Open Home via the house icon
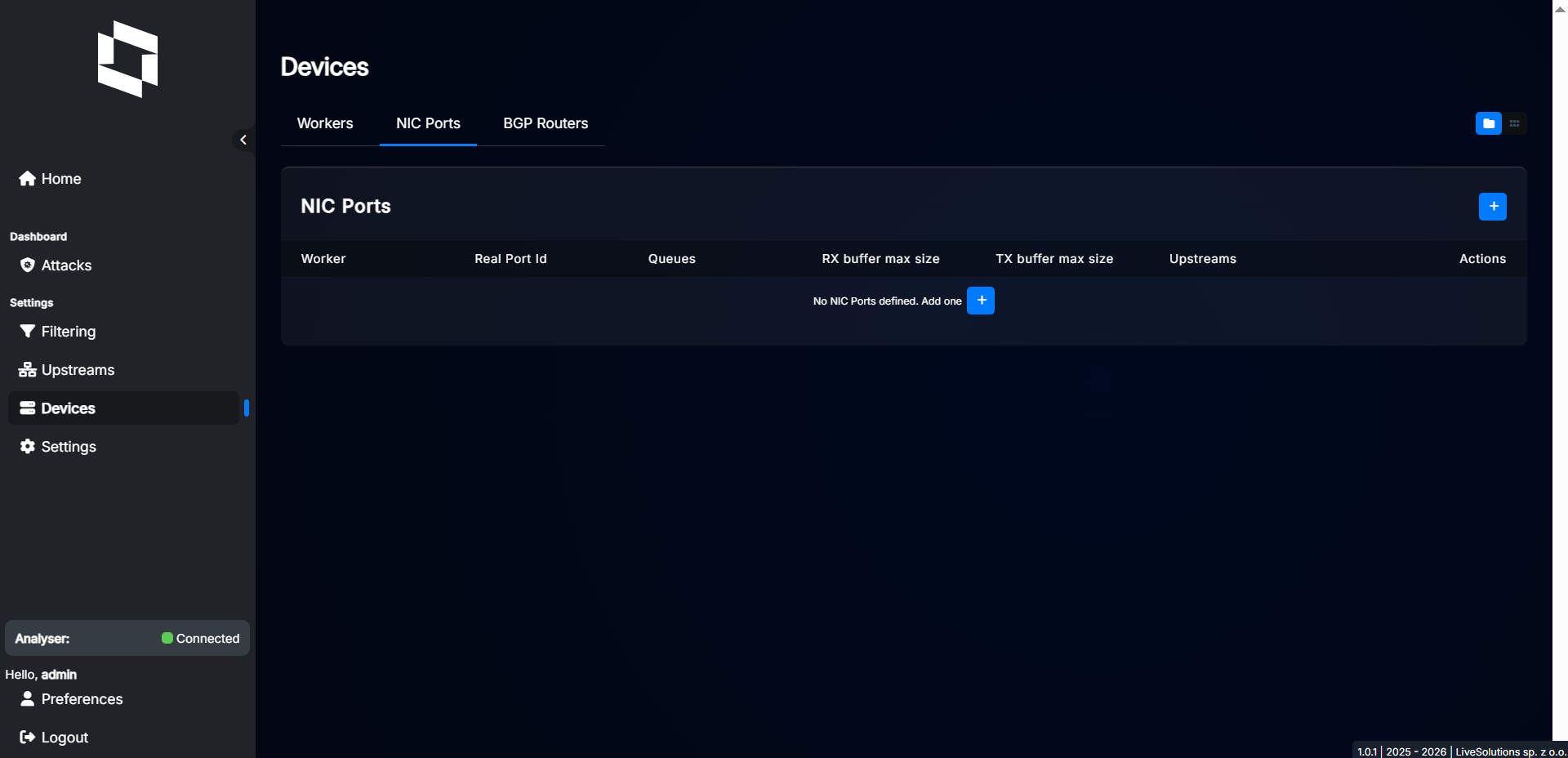 27,179
